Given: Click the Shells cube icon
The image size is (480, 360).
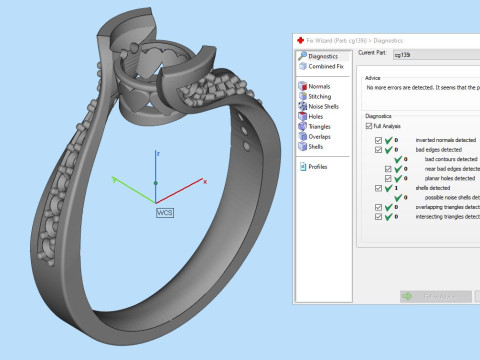Looking at the screenshot, I should click(303, 146).
